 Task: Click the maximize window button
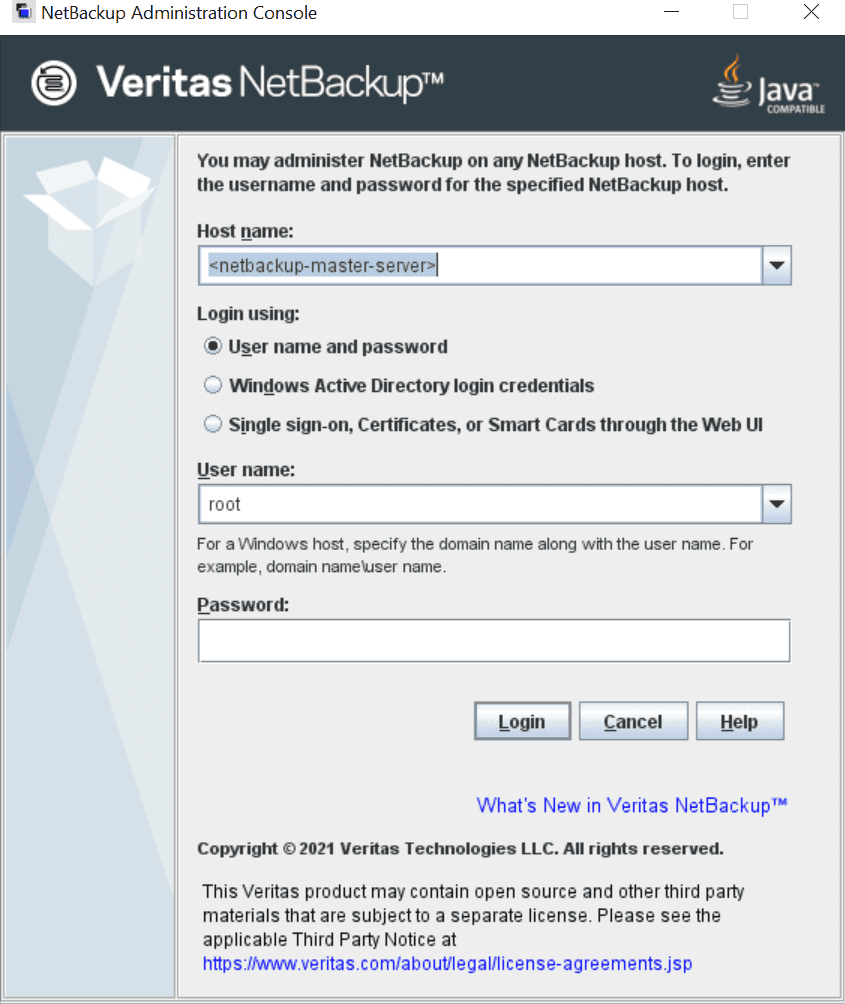[x=740, y=12]
